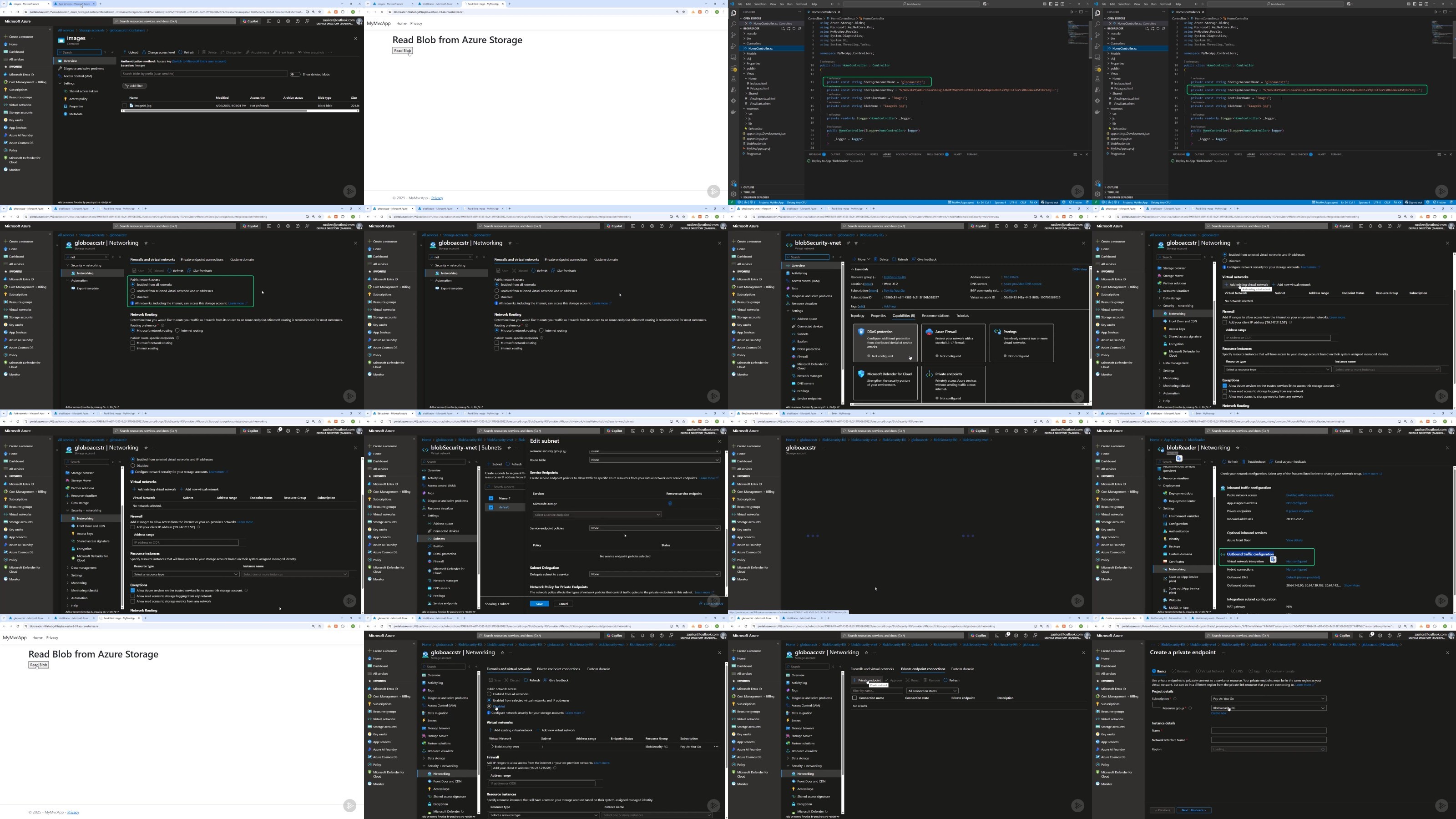
Task: Click the lock icon beside Change access level
Action: (144, 52)
